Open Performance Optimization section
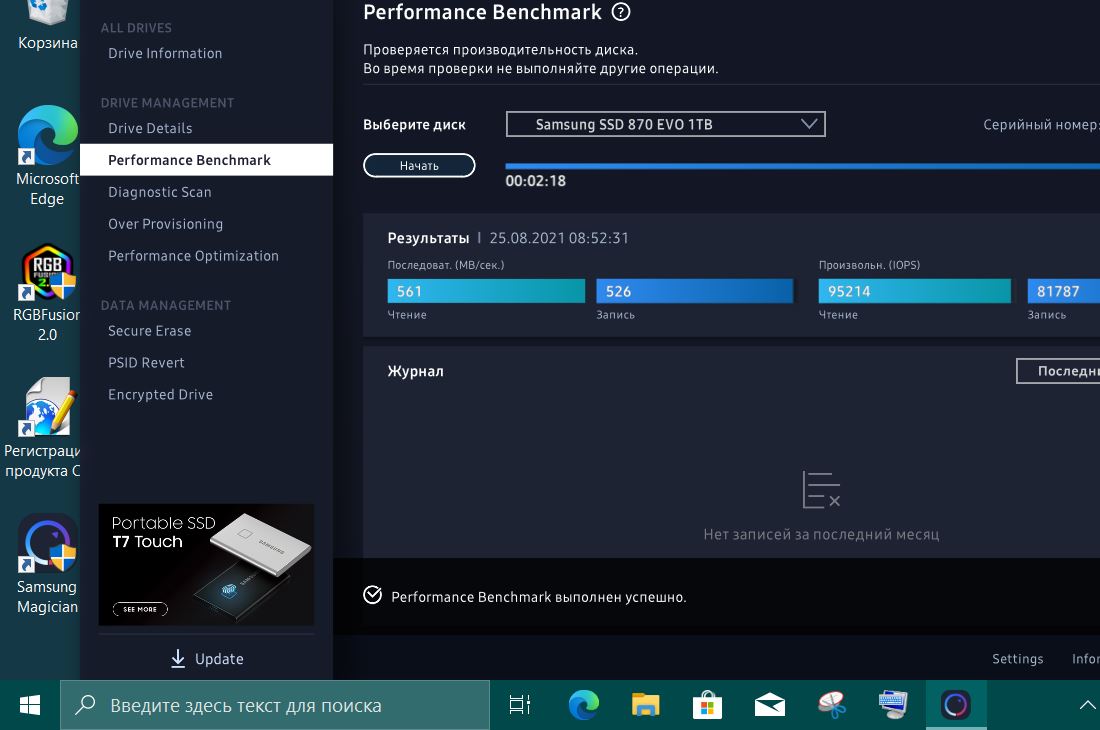The height and width of the screenshot is (730, 1100). tap(193, 256)
